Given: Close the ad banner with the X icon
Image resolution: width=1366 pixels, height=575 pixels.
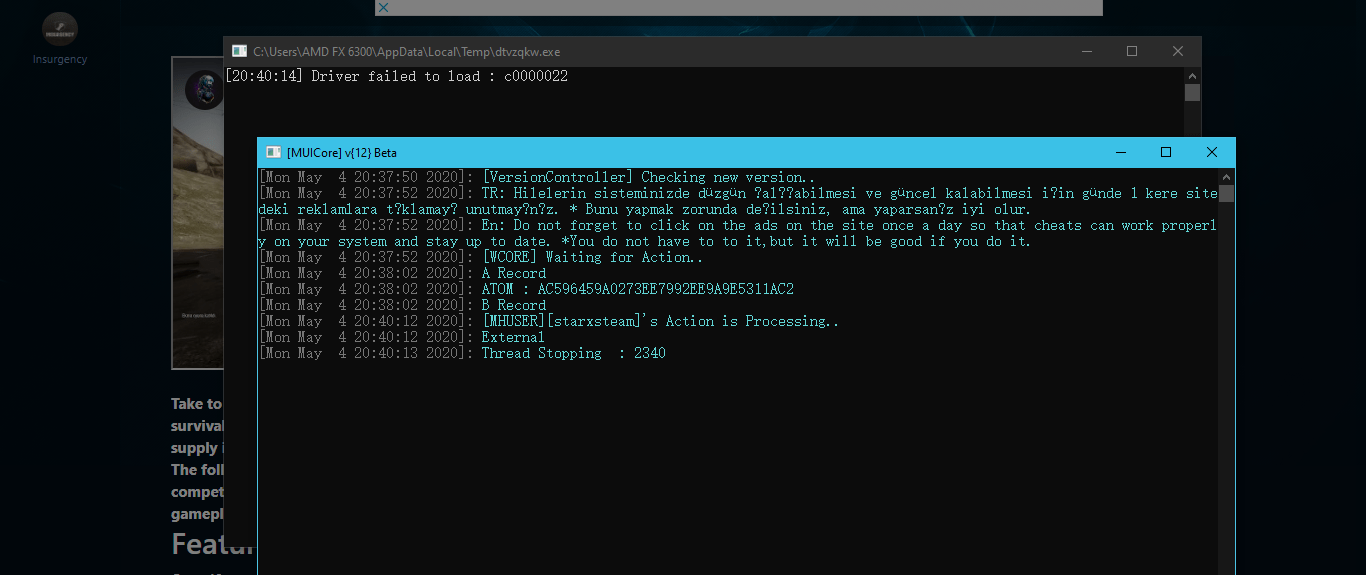Looking at the screenshot, I should 383,7.
